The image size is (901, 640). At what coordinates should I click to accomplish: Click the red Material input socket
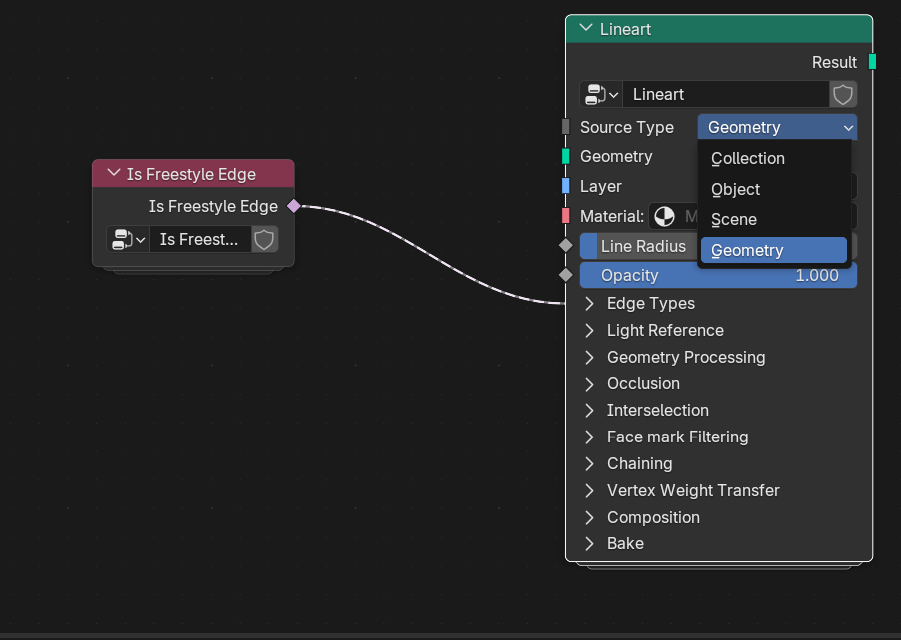565,216
